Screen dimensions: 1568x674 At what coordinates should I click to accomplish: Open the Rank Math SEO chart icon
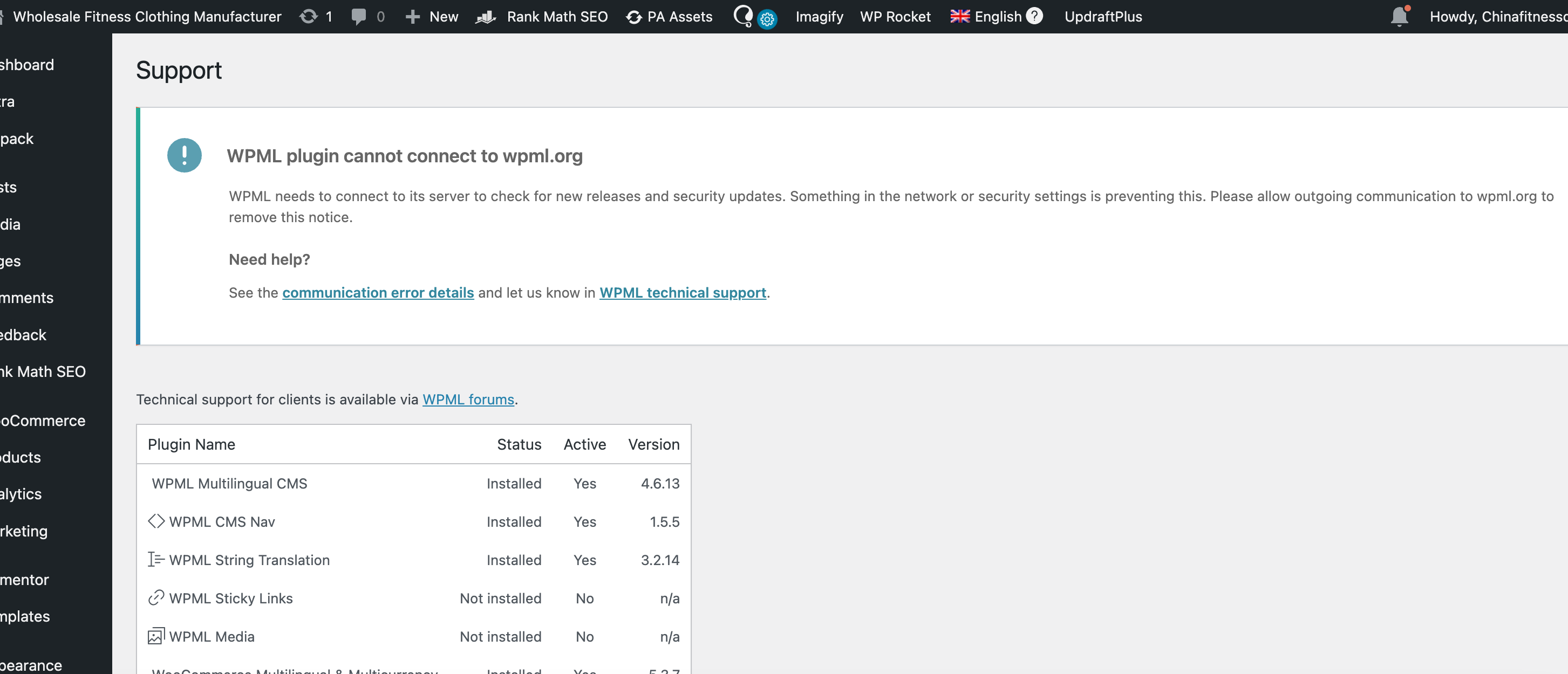486,16
